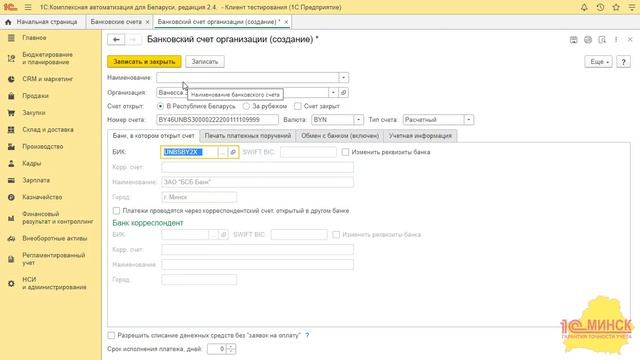Open notifications bell icon
The width and height of the screenshot is (640, 360).
pos(584,7)
